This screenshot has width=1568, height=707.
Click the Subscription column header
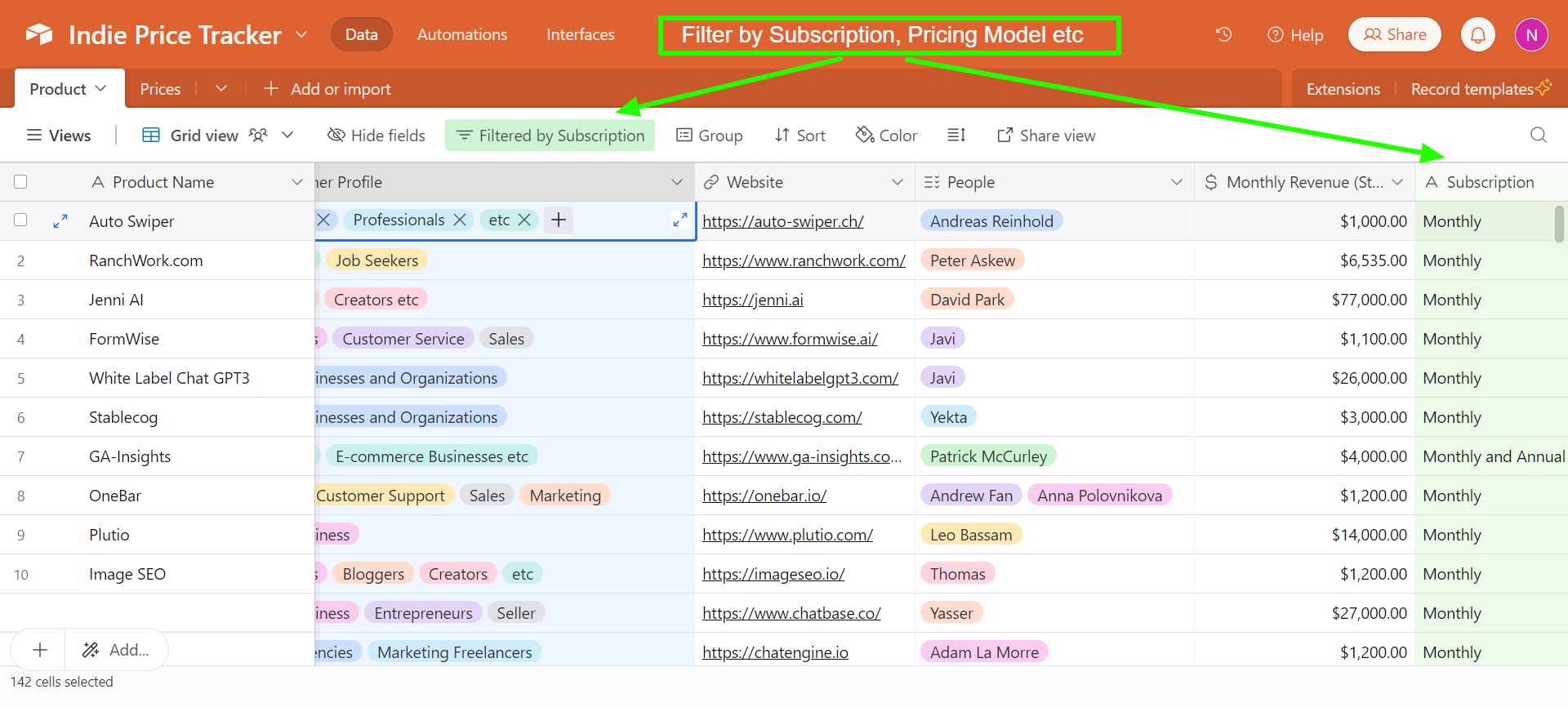(1491, 182)
